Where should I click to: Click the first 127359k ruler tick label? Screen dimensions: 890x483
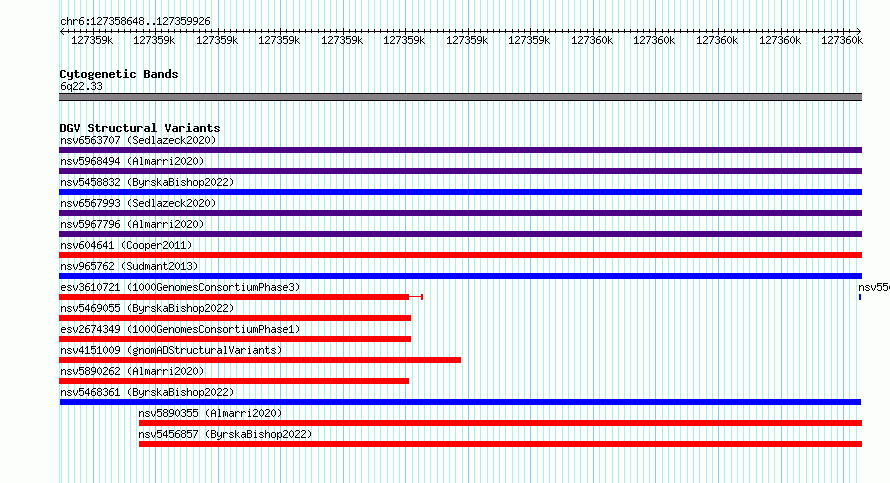click(x=92, y=40)
